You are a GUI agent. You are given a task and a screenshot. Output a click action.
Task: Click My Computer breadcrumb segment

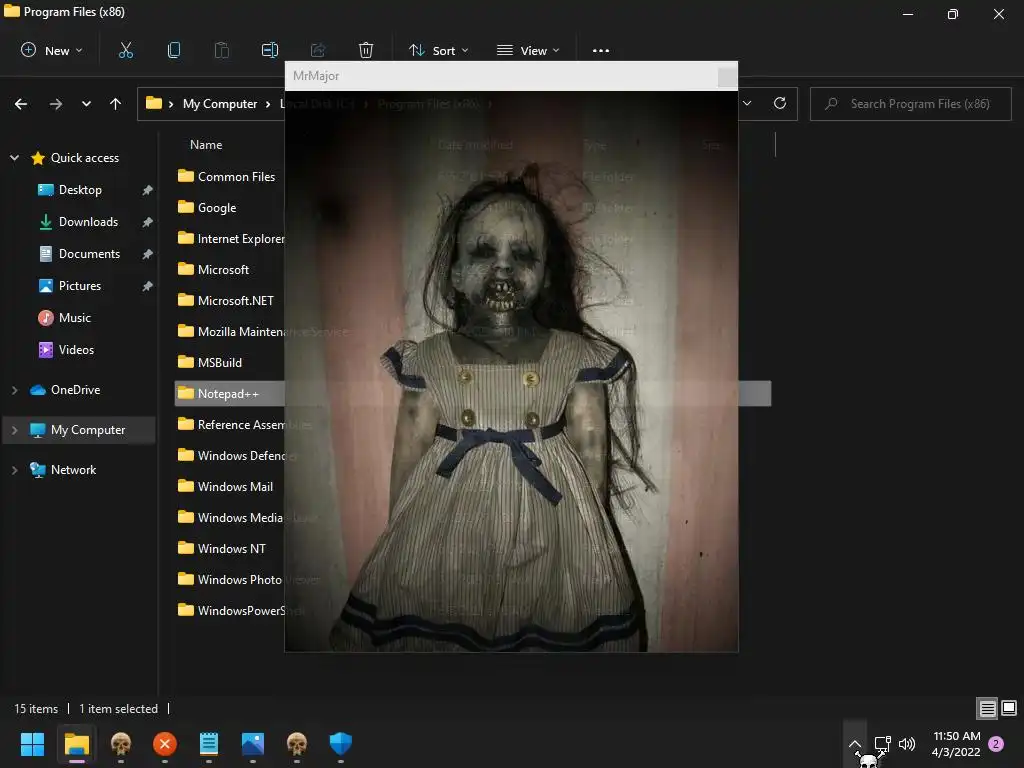click(219, 104)
